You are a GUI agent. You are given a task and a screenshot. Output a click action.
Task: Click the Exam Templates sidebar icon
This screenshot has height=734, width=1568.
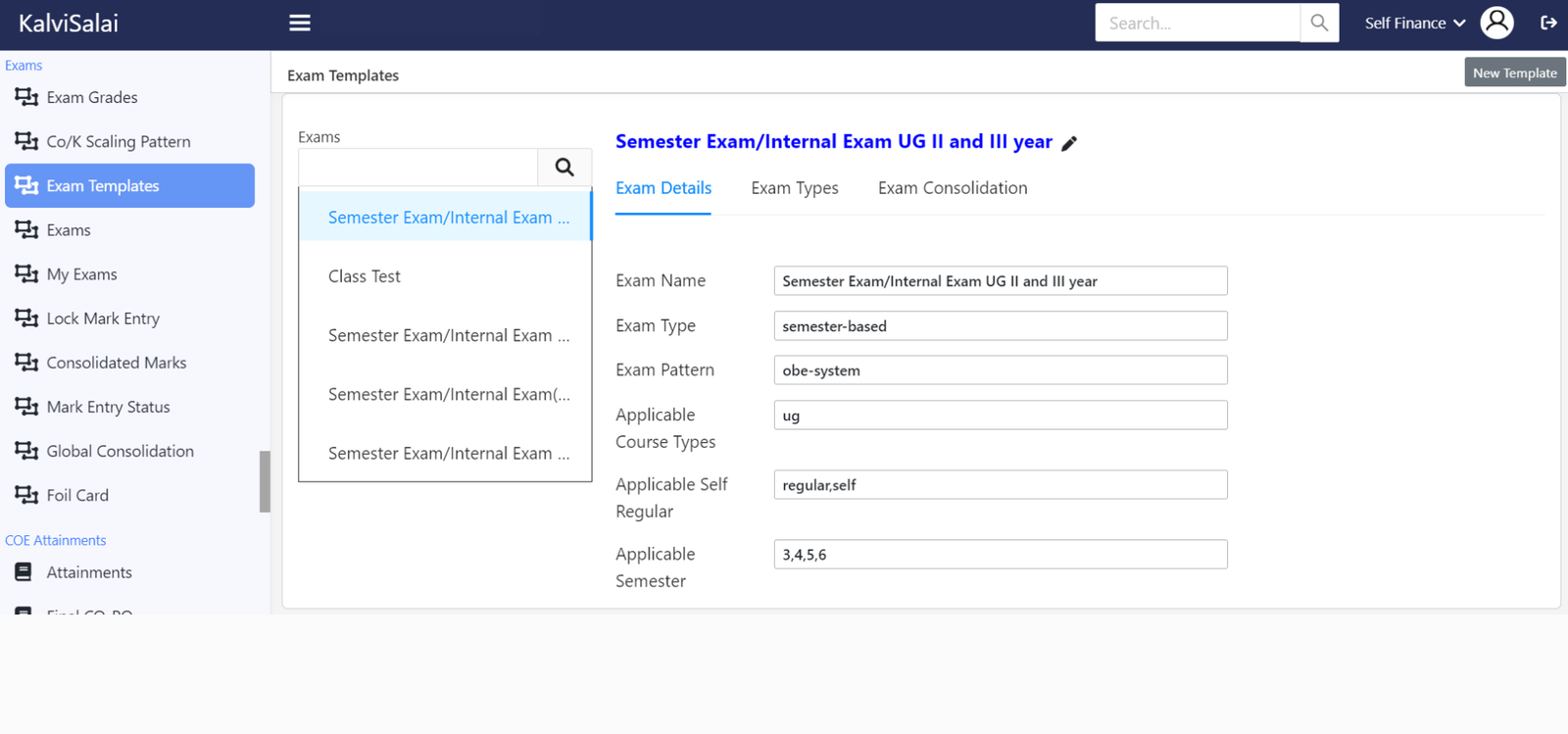click(26, 185)
